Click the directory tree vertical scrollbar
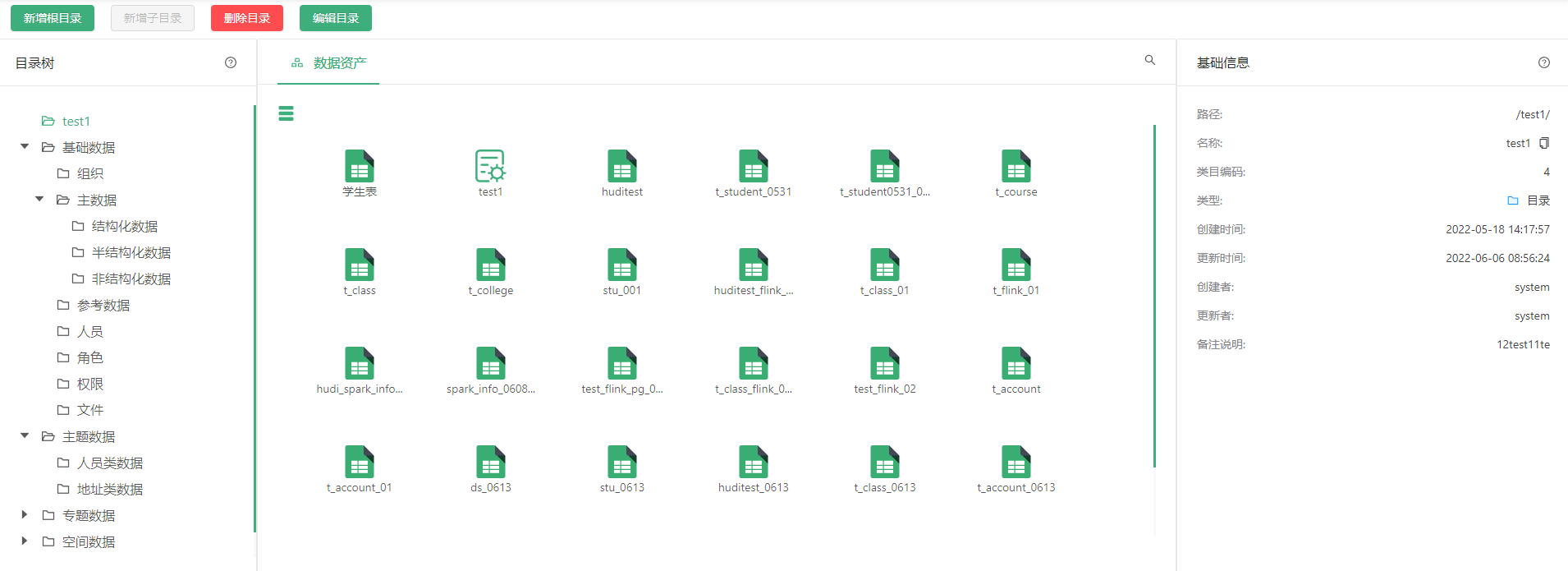 254,319
